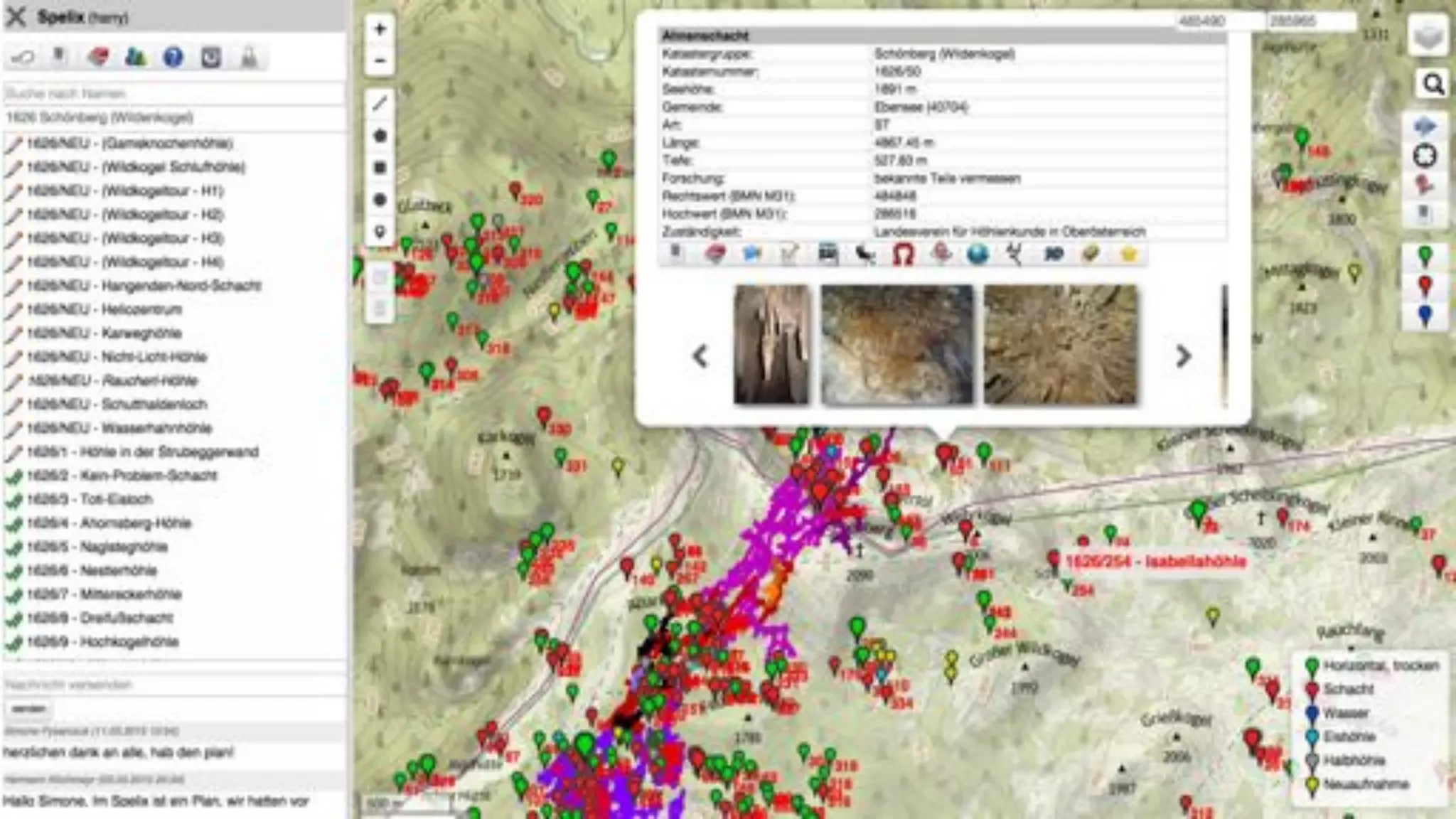The width and height of the screenshot is (1456, 819).
Task: Toggle red marker filter on right toolbar
Action: click(x=1425, y=286)
